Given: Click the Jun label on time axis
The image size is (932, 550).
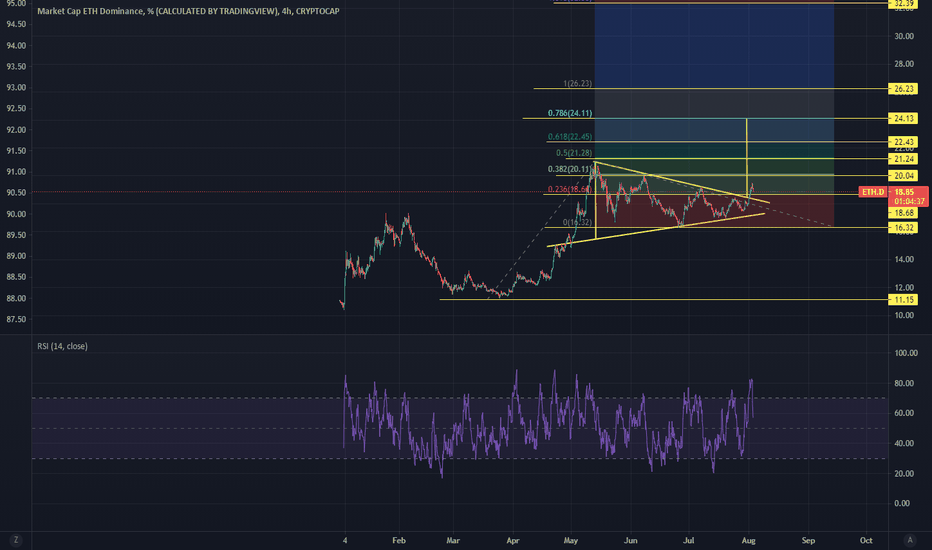Looking at the screenshot, I should [x=631, y=540].
